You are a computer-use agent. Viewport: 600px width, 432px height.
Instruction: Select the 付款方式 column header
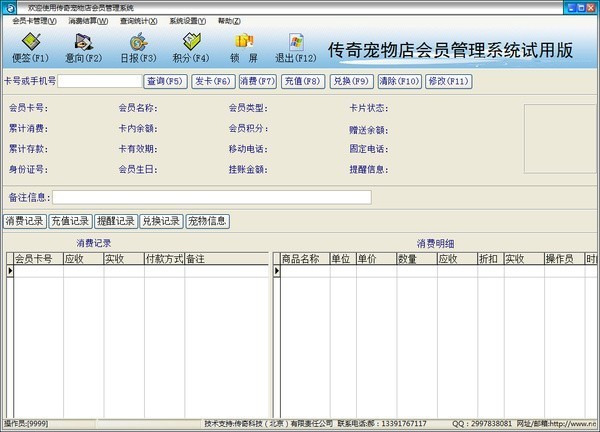click(x=164, y=259)
